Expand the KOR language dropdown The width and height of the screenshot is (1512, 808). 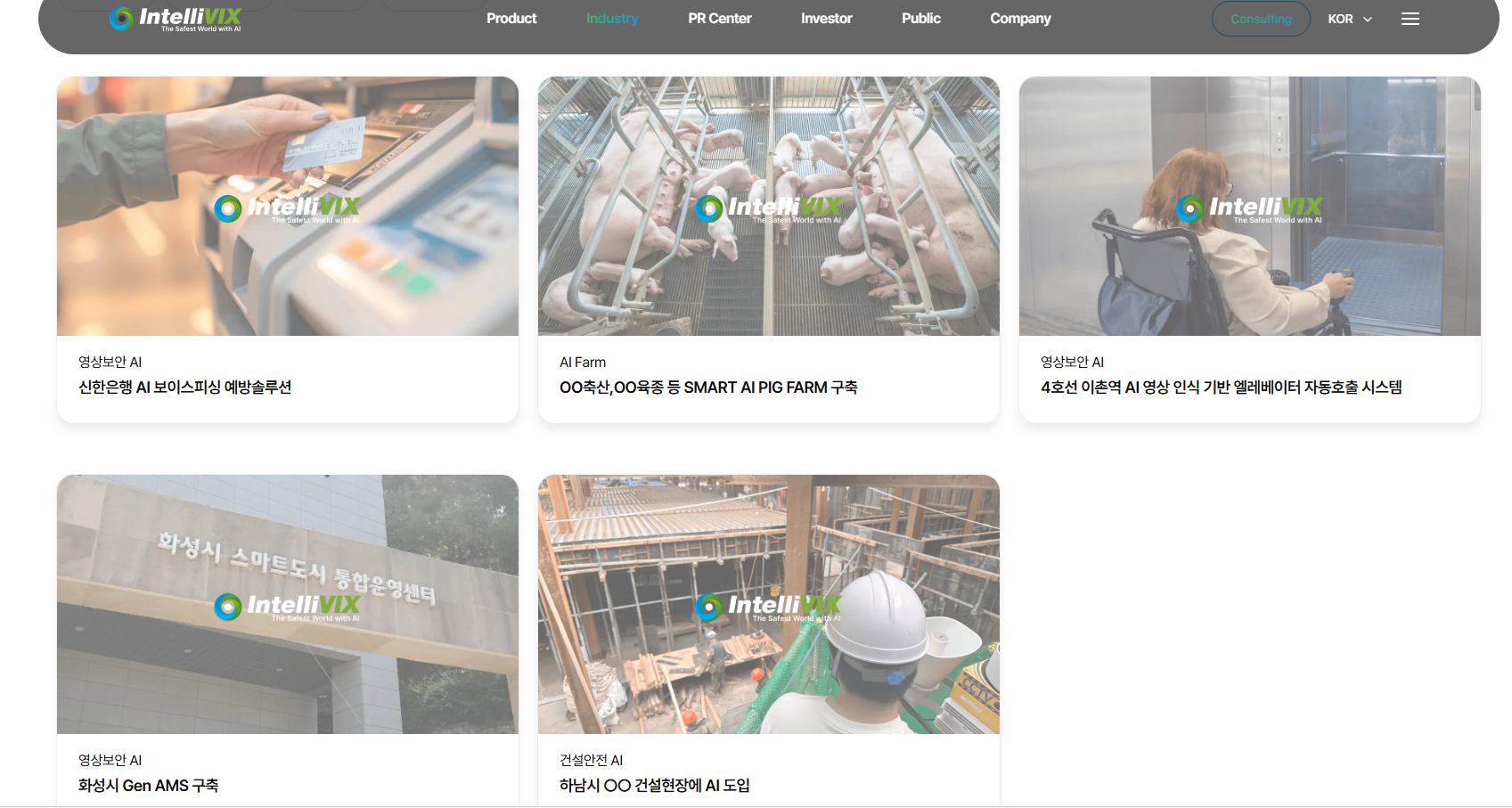click(1349, 19)
